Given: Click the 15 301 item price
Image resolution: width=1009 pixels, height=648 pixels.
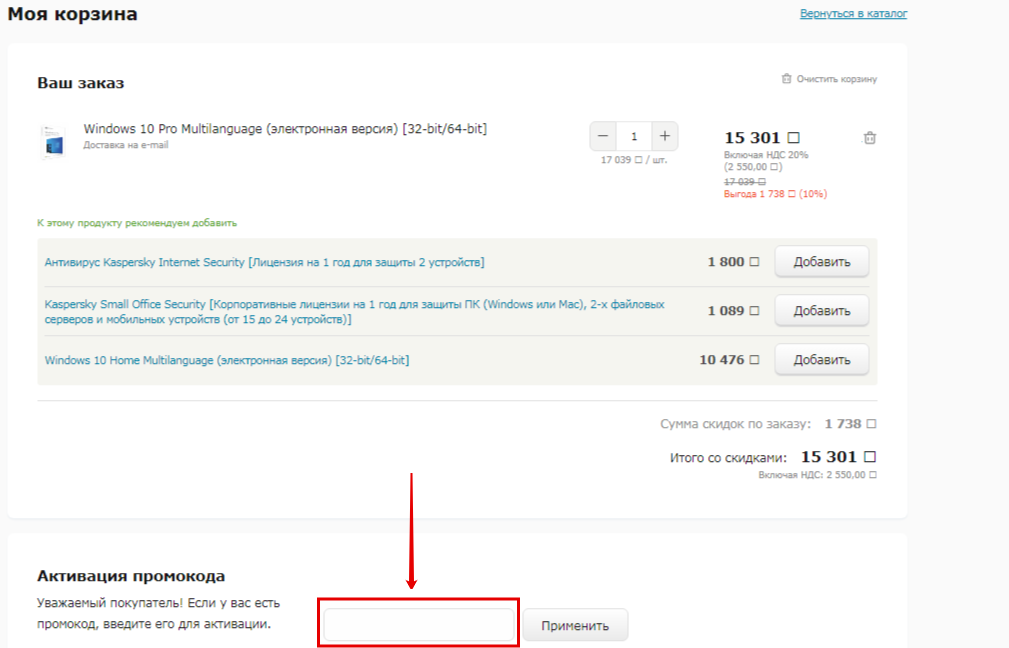Looking at the screenshot, I should click(762, 138).
